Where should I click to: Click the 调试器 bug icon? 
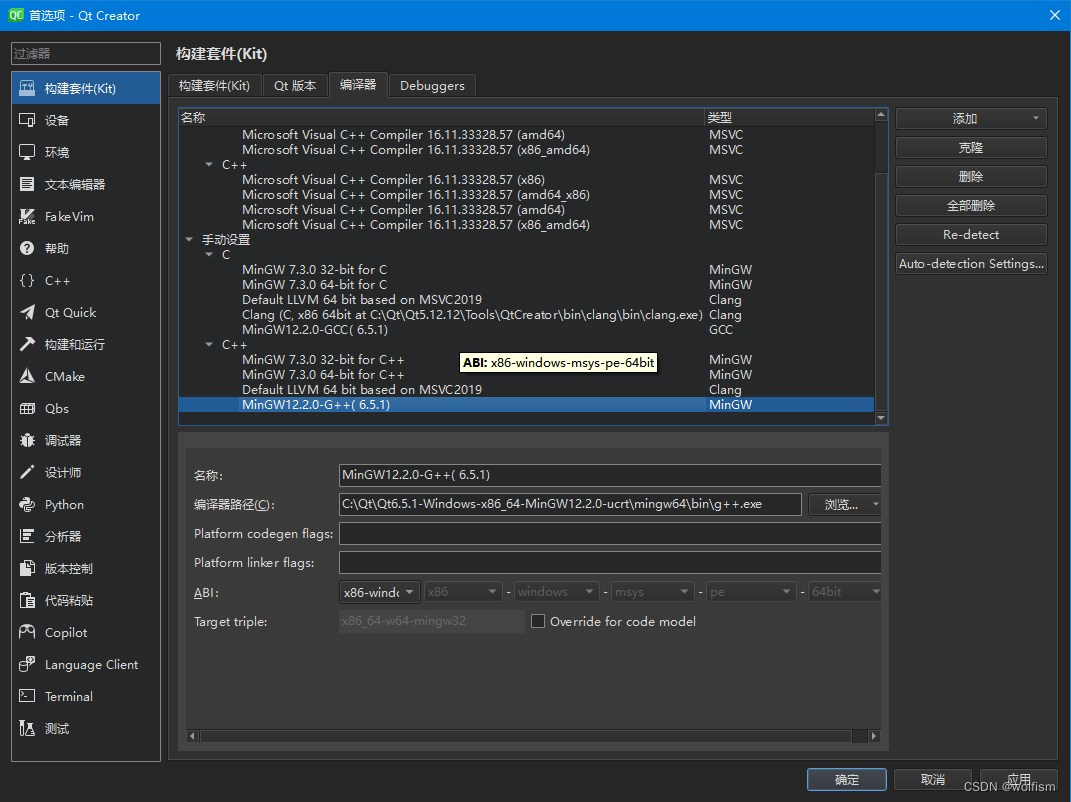click(27, 441)
